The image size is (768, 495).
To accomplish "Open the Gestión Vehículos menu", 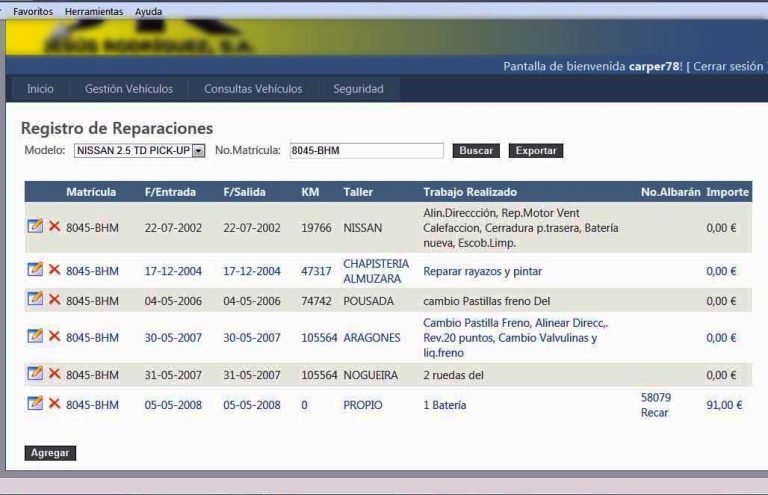I will (128, 89).
